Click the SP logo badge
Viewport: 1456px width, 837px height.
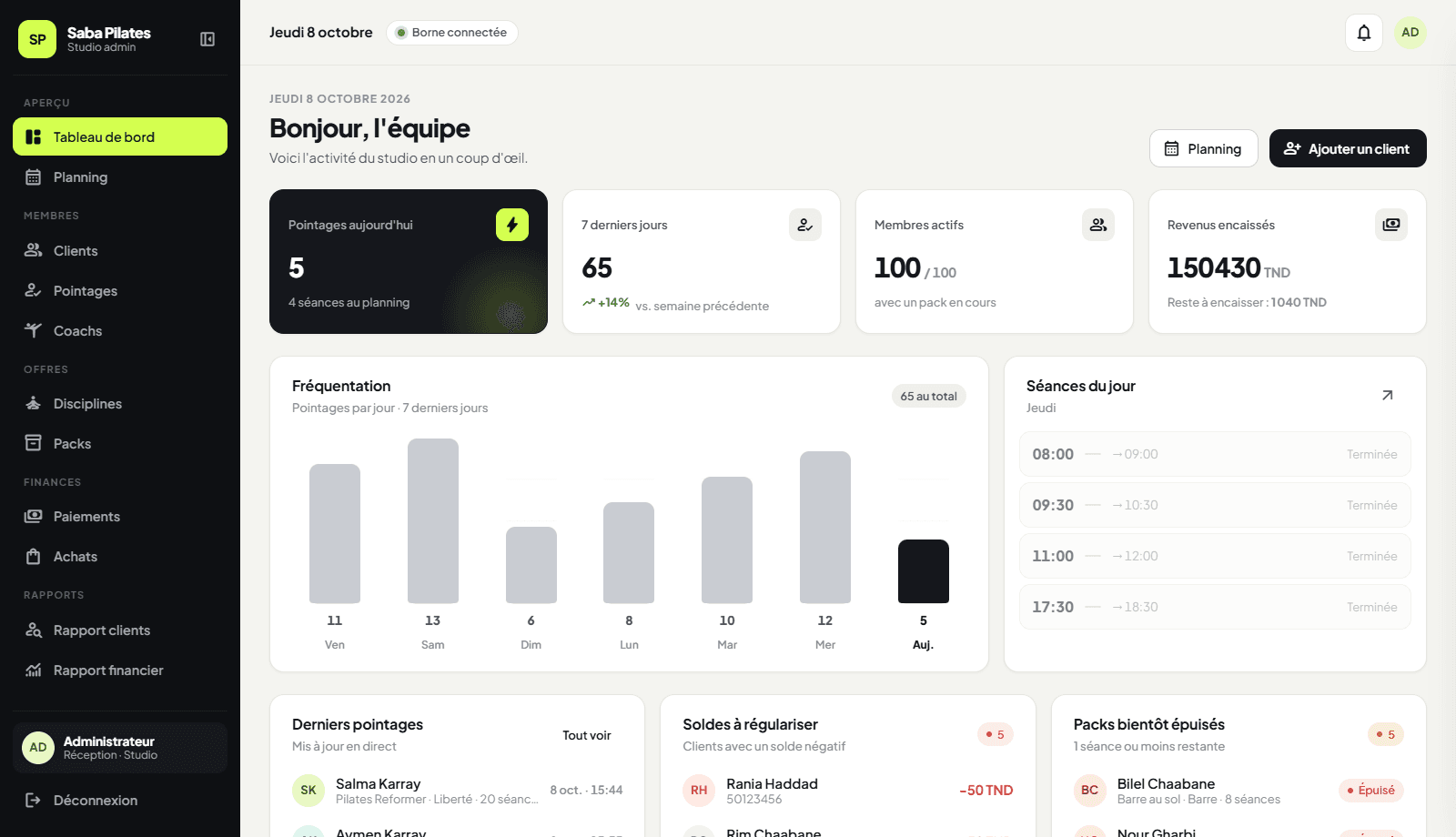pyautogui.click(x=37, y=39)
